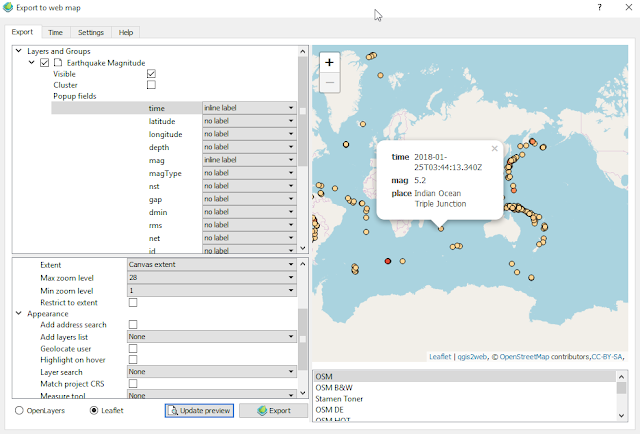The width and height of the screenshot is (640, 434).
Task: Enable Add address search
Action: [x=133, y=324]
